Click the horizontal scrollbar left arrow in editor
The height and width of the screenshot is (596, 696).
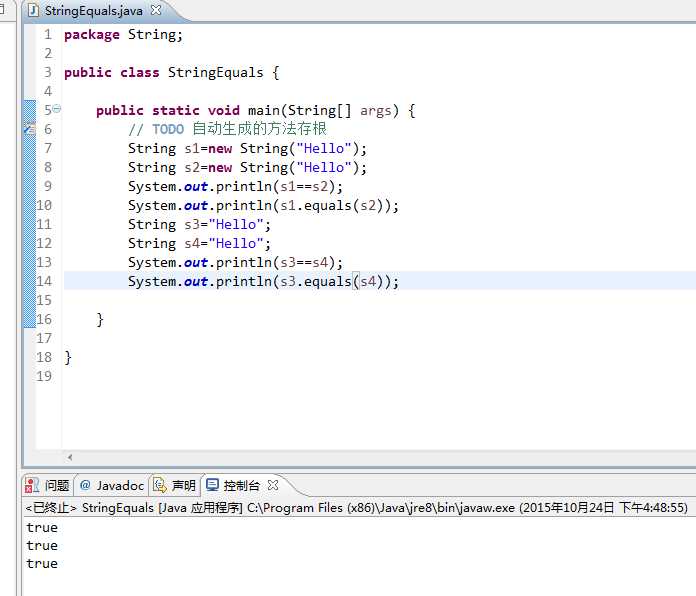[70, 457]
